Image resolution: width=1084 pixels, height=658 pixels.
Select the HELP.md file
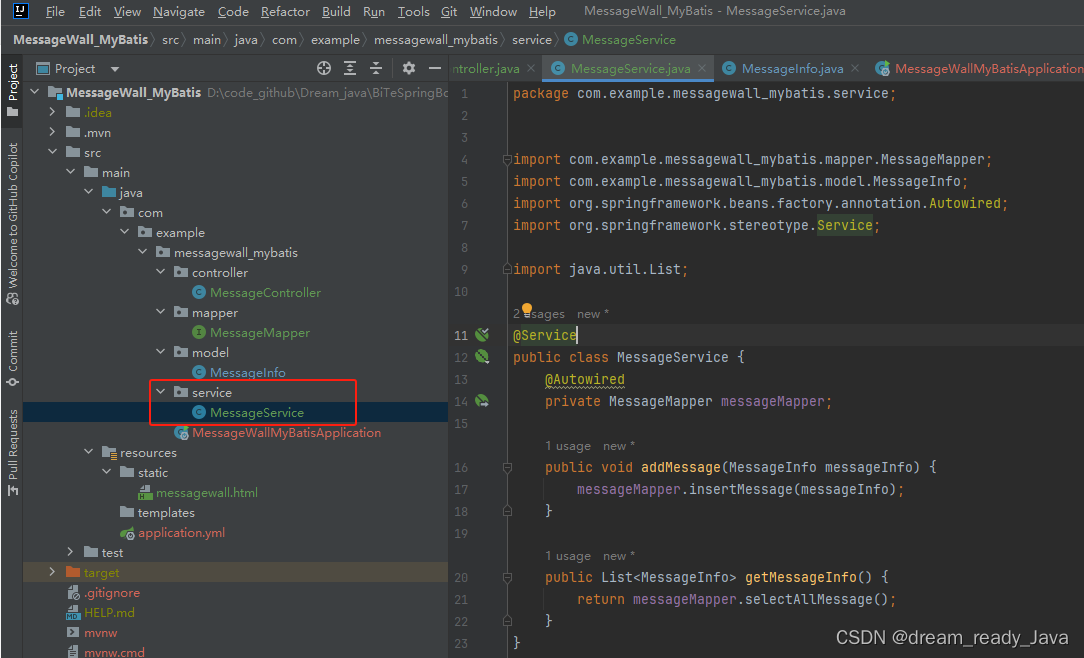(109, 612)
